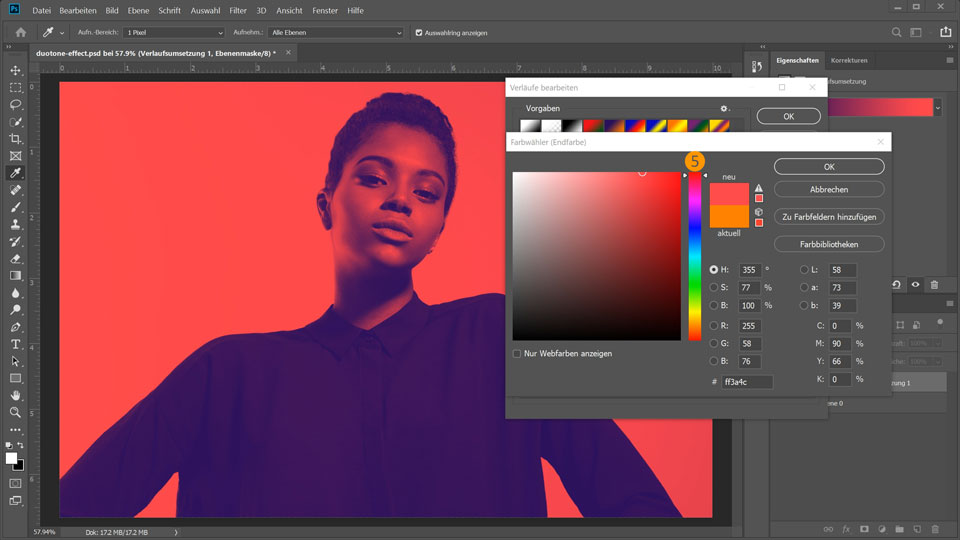The image size is (960, 540).
Task: Click the share icon at top right
Action: pos(946,32)
